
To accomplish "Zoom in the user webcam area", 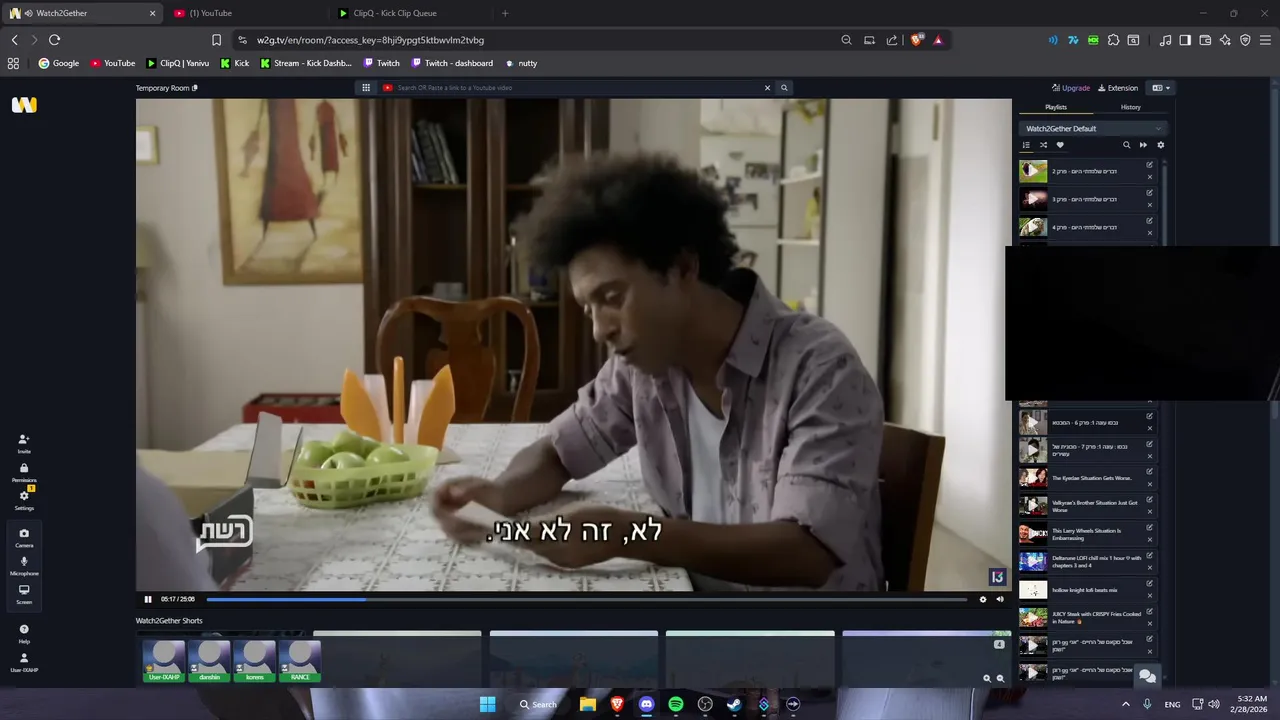I will click(x=987, y=678).
